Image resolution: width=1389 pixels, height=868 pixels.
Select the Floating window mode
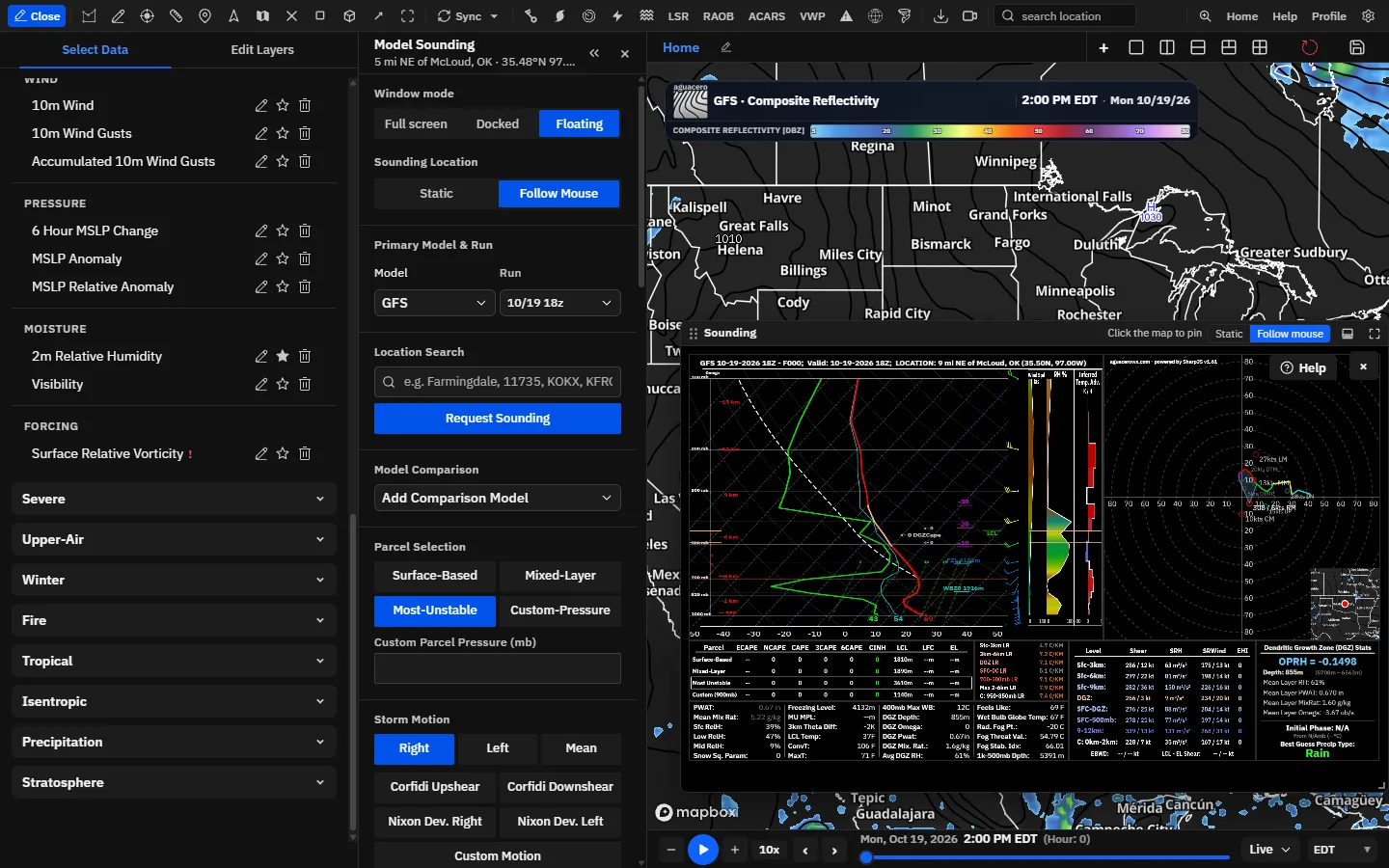point(579,123)
